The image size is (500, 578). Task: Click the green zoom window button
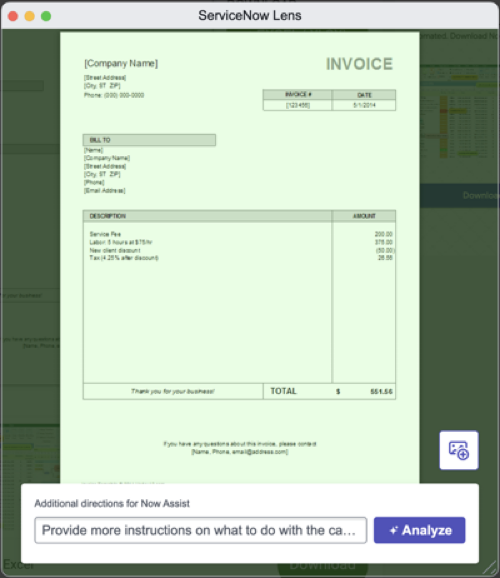pyautogui.click(x=46, y=16)
